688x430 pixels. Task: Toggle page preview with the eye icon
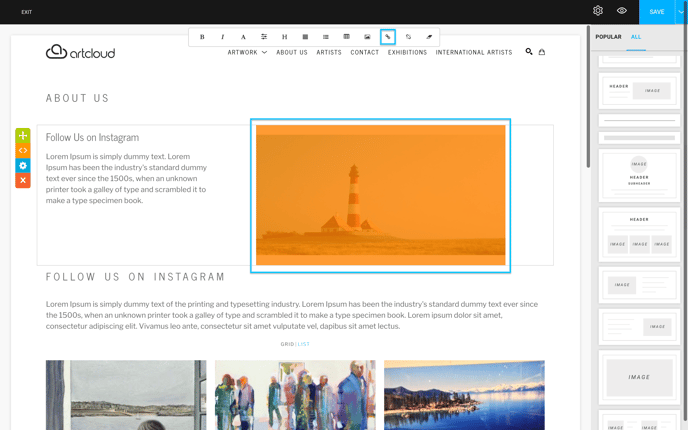coord(622,11)
